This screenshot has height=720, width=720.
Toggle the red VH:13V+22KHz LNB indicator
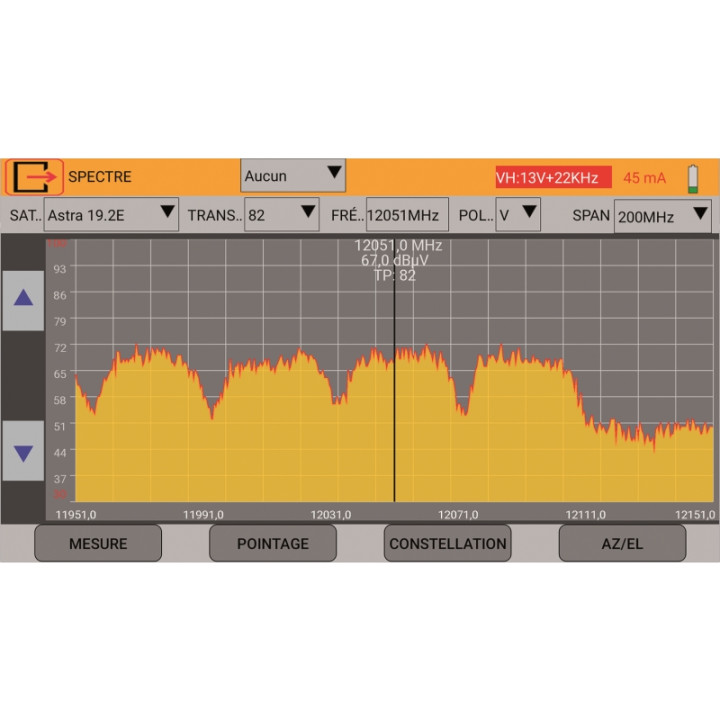553,178
